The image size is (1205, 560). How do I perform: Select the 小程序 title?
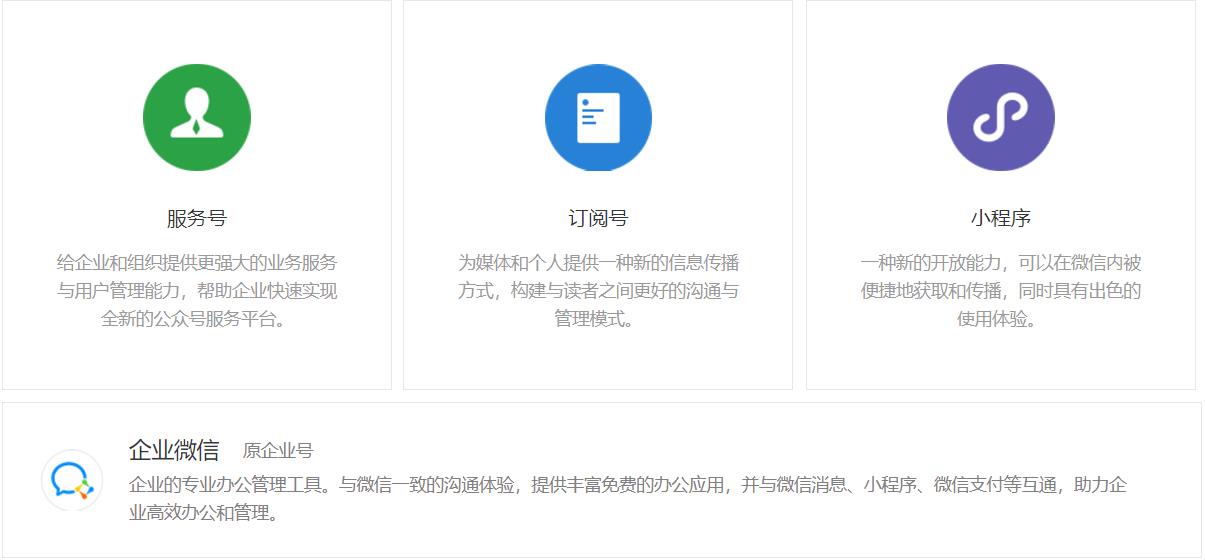coord(1001,218)
